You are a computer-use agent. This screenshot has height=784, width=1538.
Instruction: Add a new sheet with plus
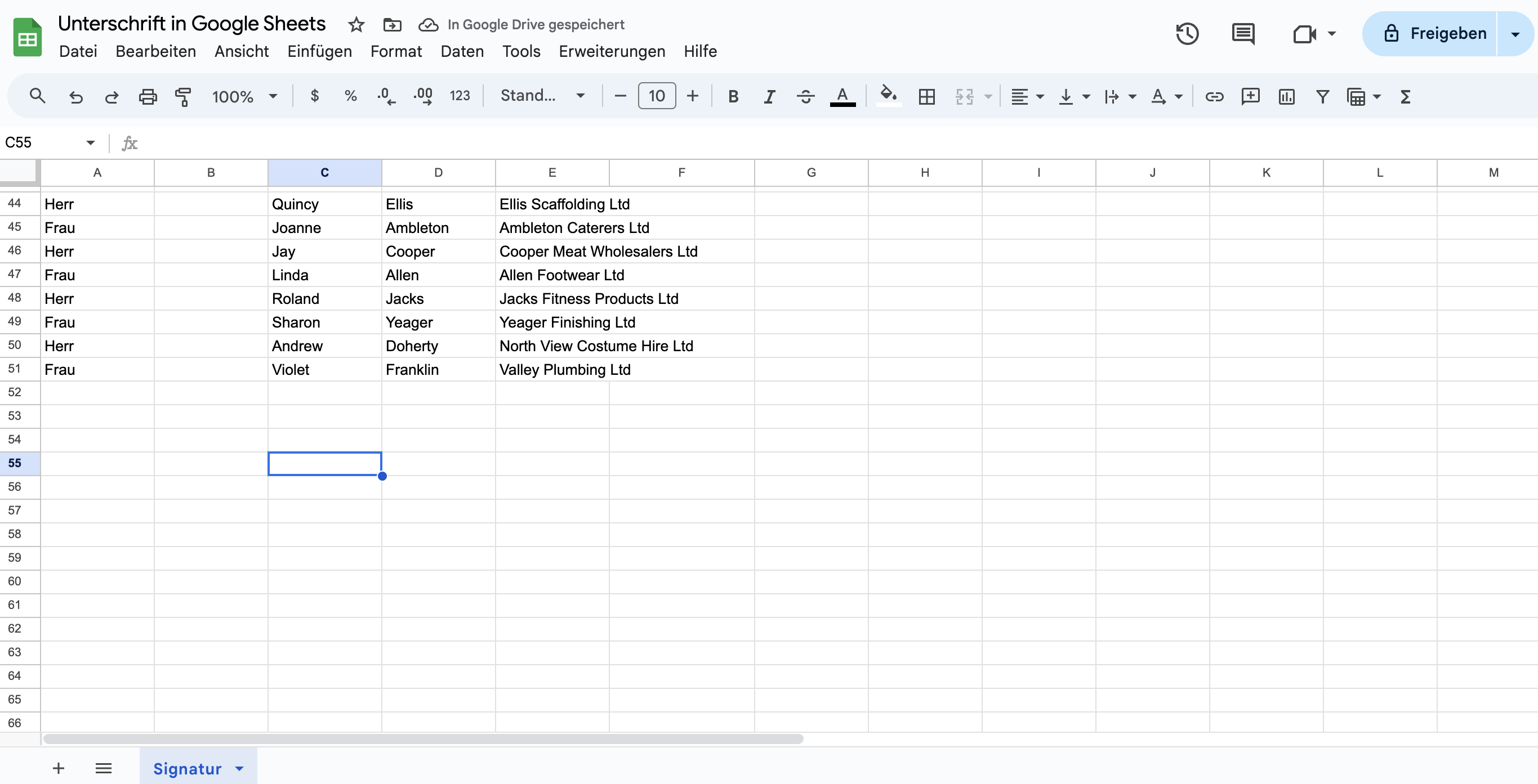click(x=58, y=768)
